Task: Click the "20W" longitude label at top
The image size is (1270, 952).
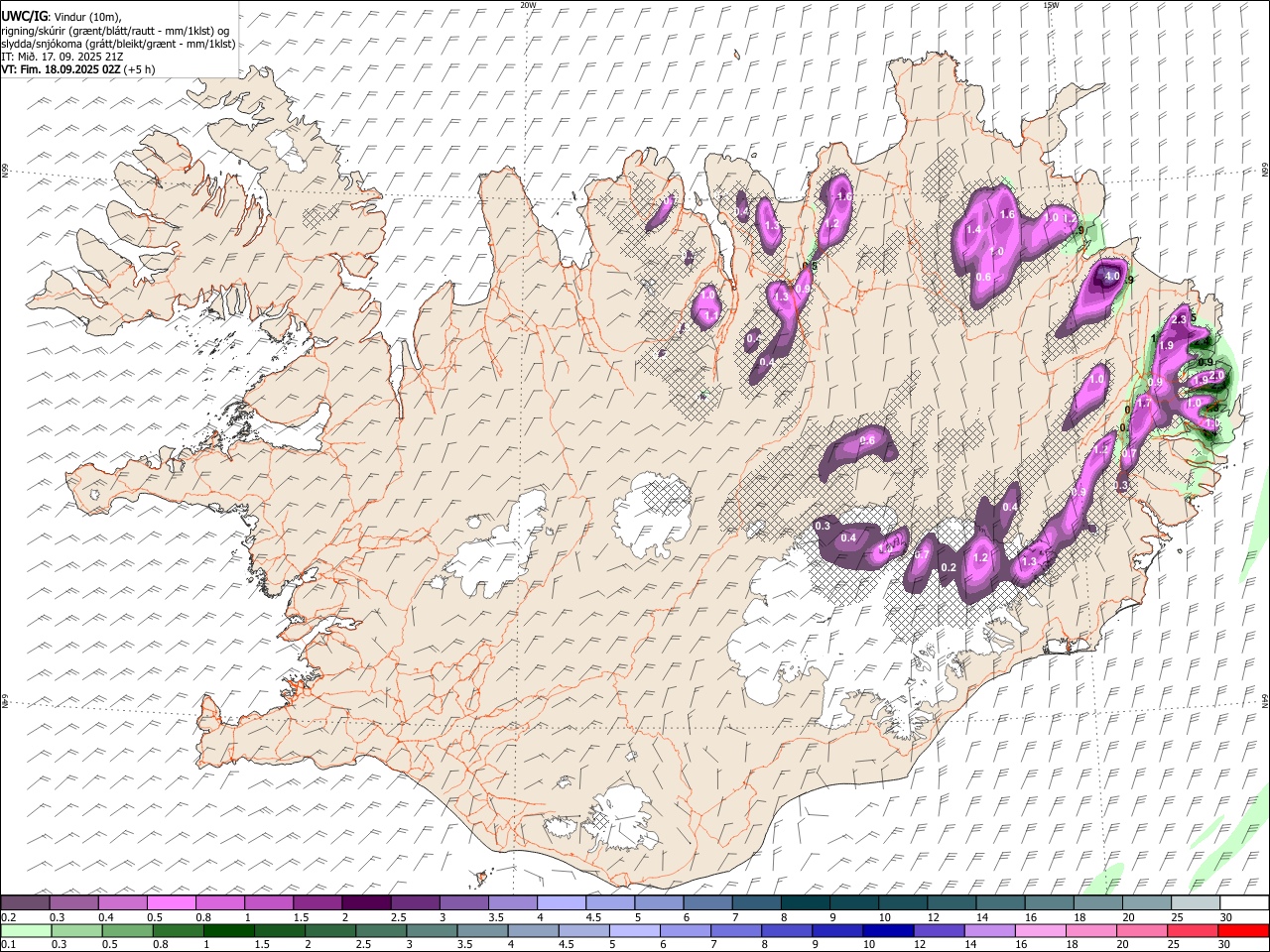Action: coord(528,5)
